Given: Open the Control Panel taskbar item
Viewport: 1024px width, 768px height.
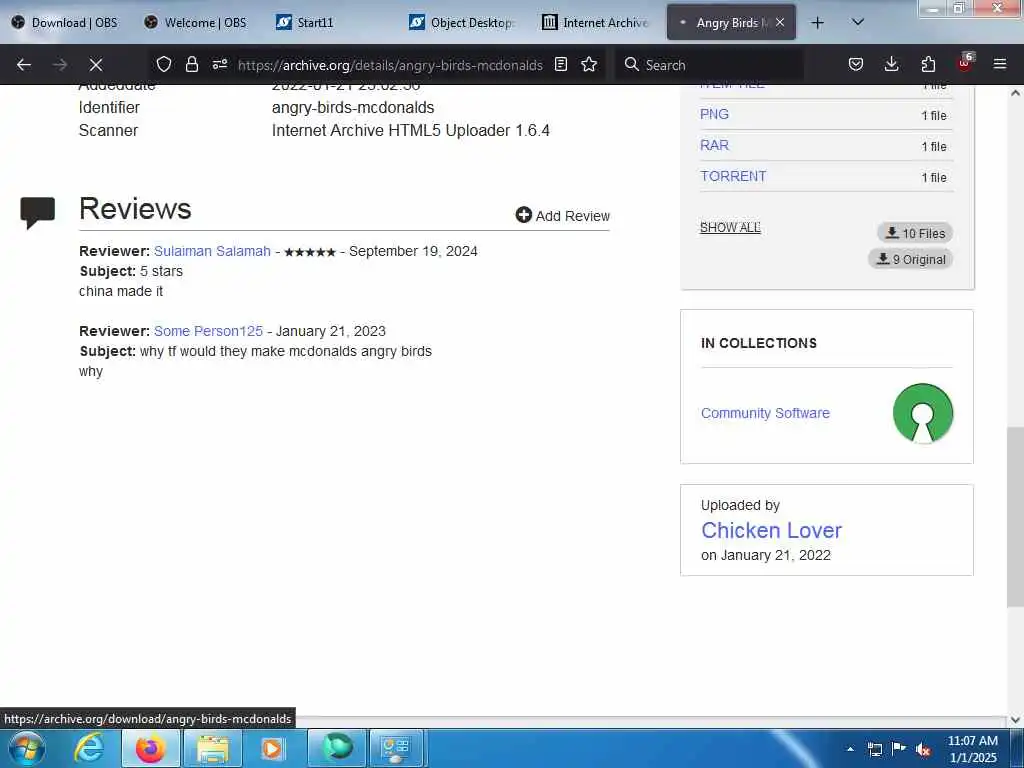Looking at the screenshot, I should [x=396, y=748].
